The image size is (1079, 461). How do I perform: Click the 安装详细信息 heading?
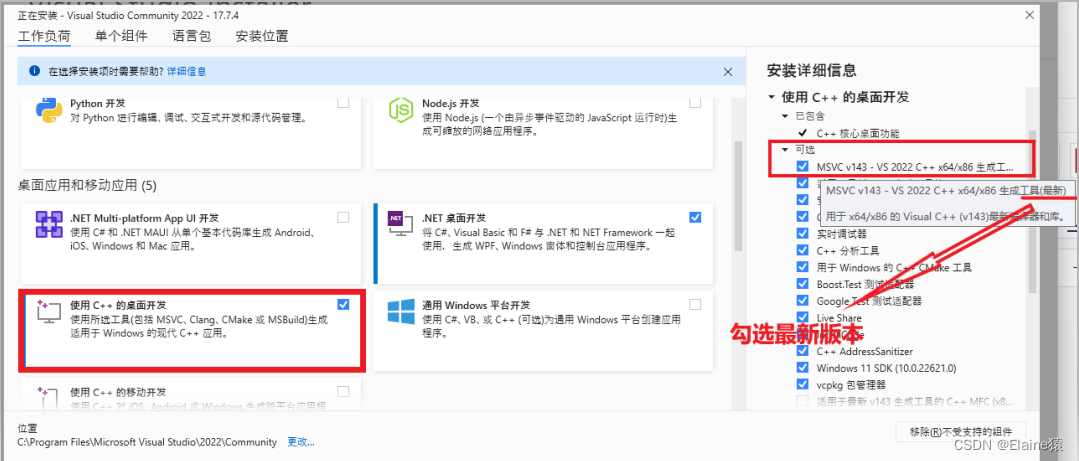tap(811, 70)
